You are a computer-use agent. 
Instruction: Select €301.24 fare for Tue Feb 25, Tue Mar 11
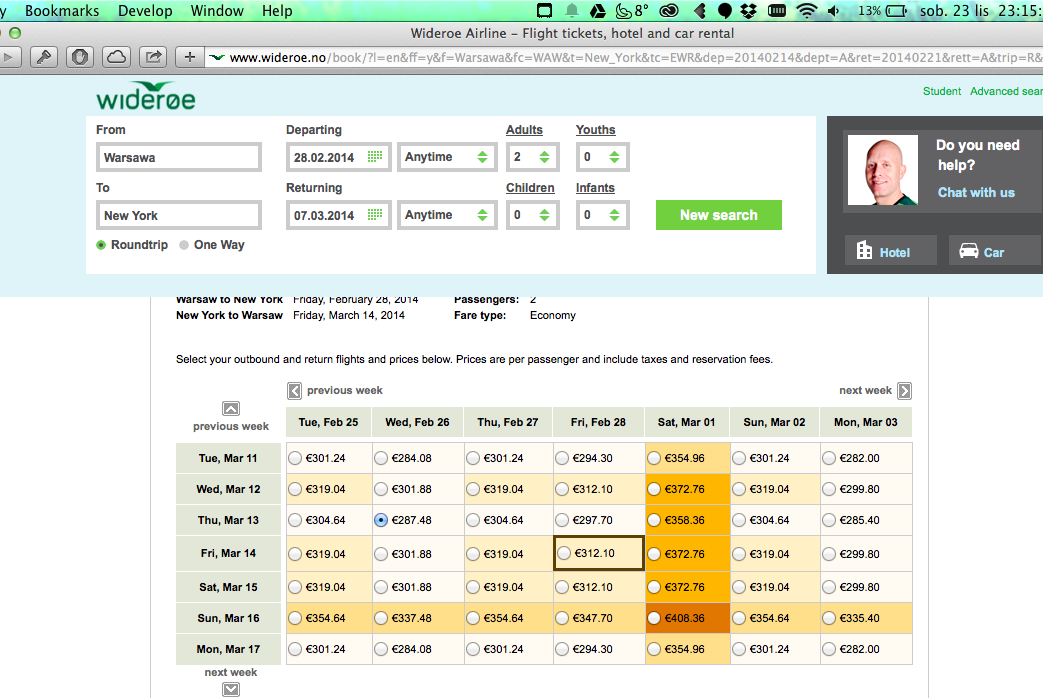point(295,458)
